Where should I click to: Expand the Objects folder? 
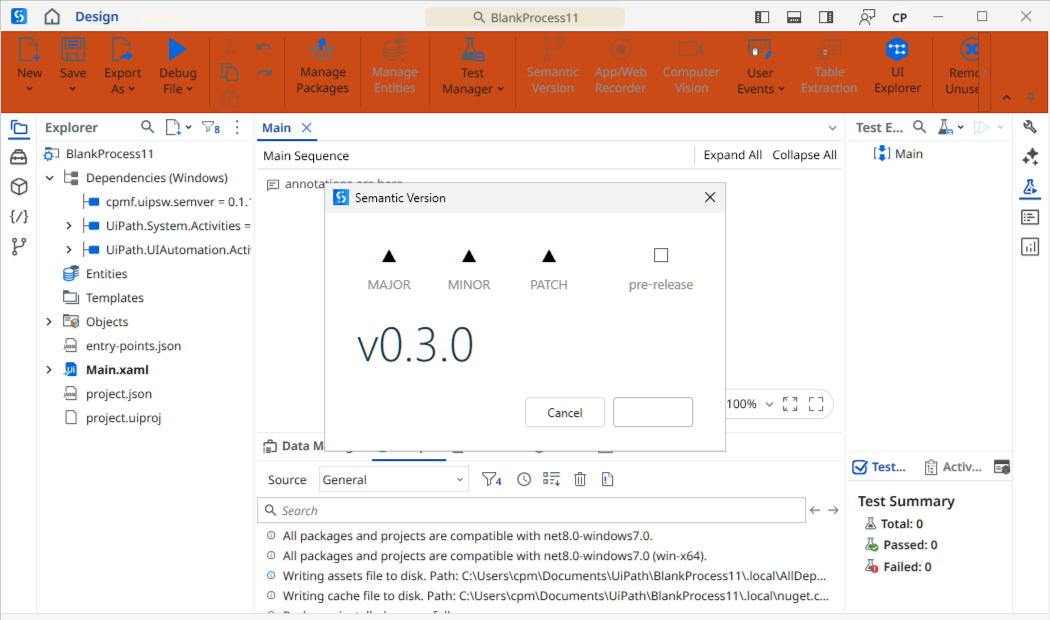pyautogui.click(x=49, y=322)
